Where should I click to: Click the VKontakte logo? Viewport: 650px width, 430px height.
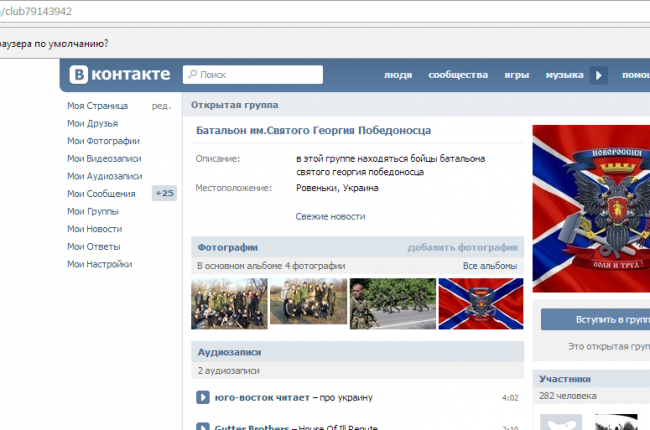122,75
